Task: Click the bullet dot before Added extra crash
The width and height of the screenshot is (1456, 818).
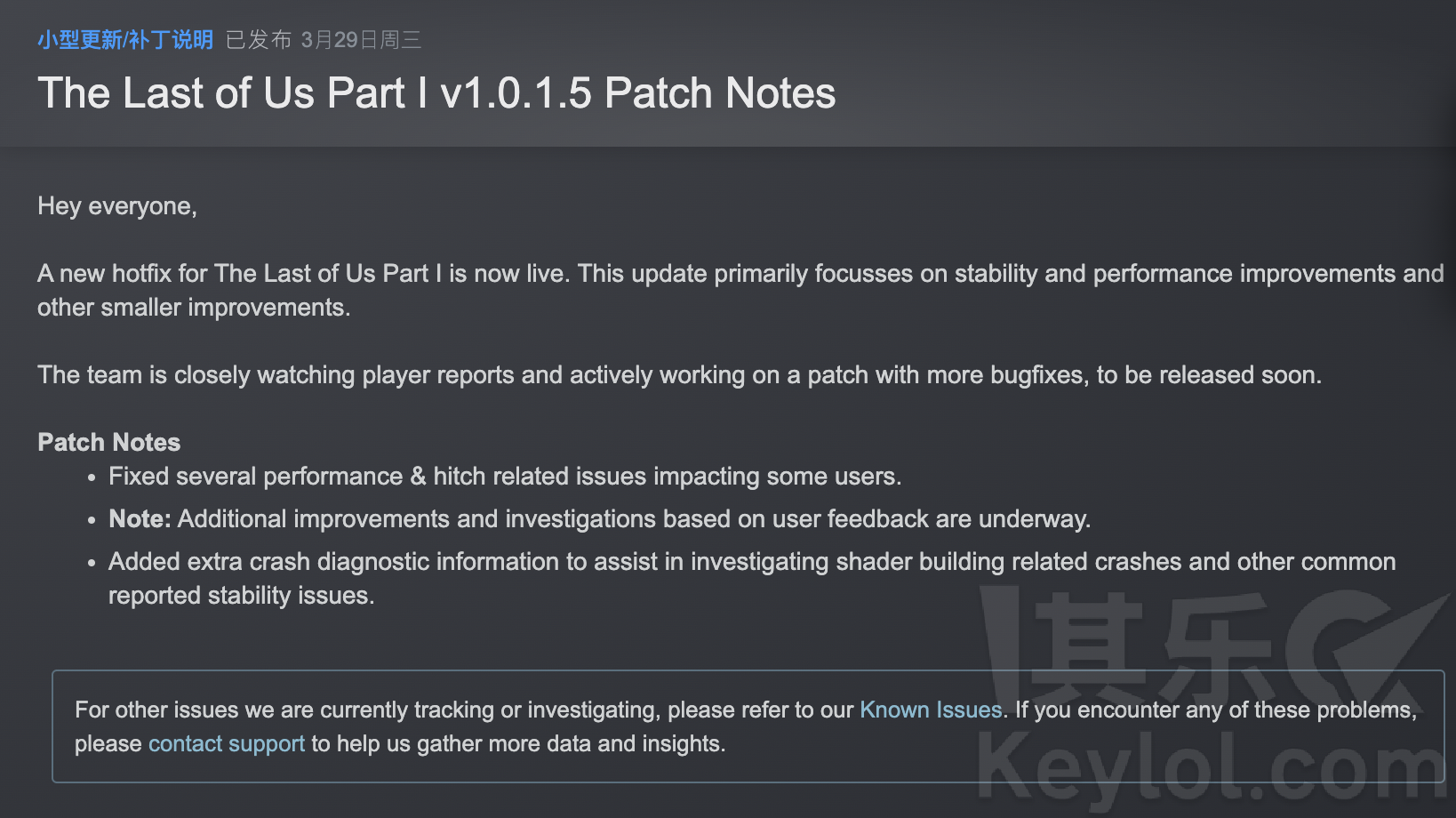Action: [x=92, y=564]
